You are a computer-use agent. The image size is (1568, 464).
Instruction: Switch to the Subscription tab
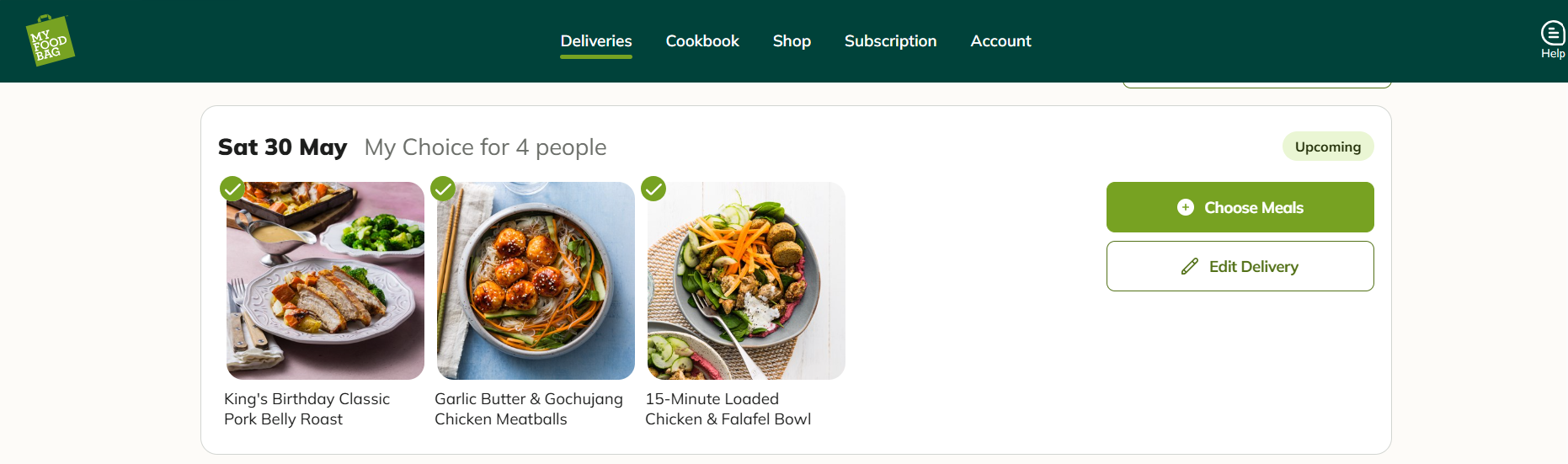coord(890,41)
